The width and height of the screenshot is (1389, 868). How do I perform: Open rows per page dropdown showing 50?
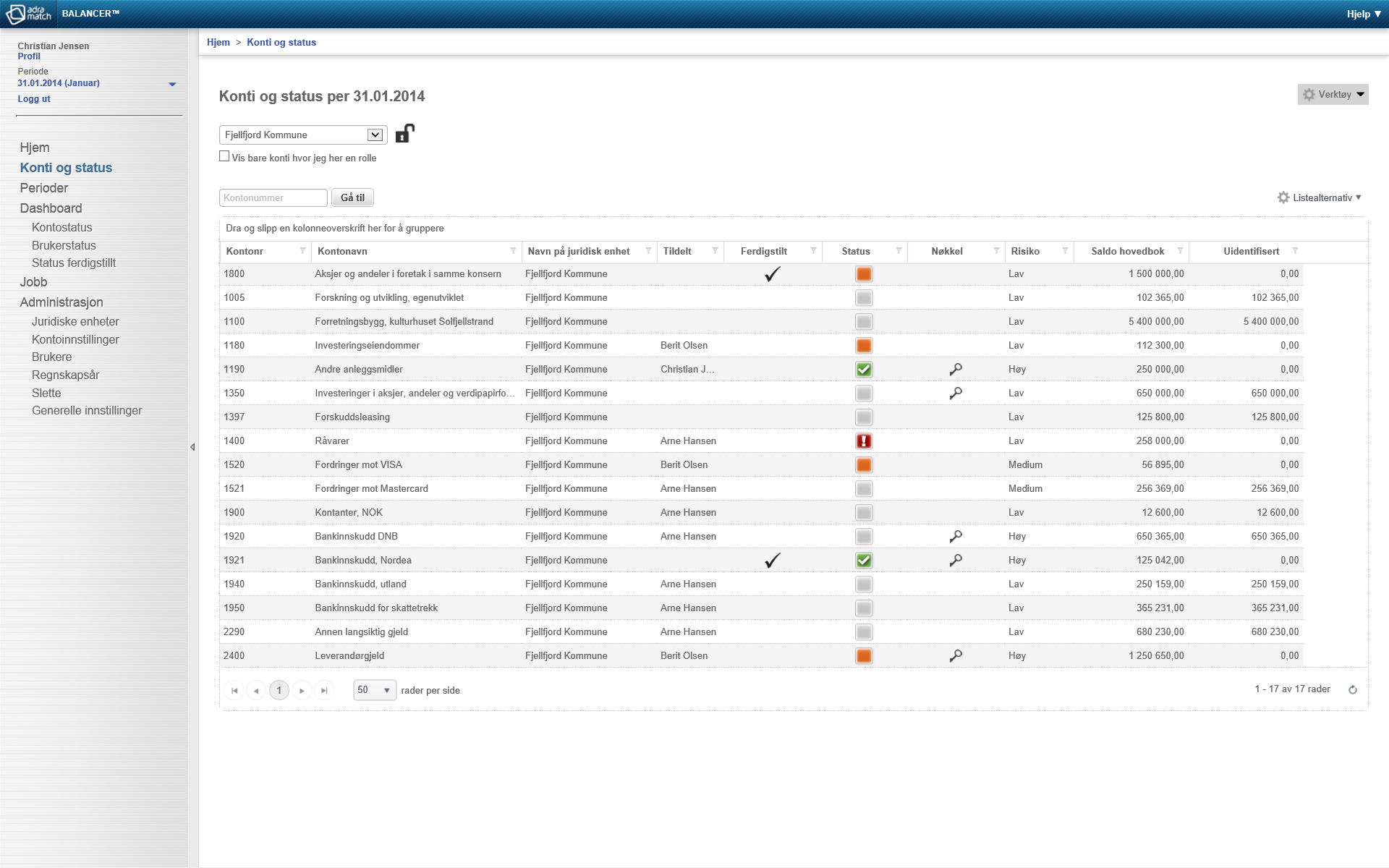tap(375, 690)
